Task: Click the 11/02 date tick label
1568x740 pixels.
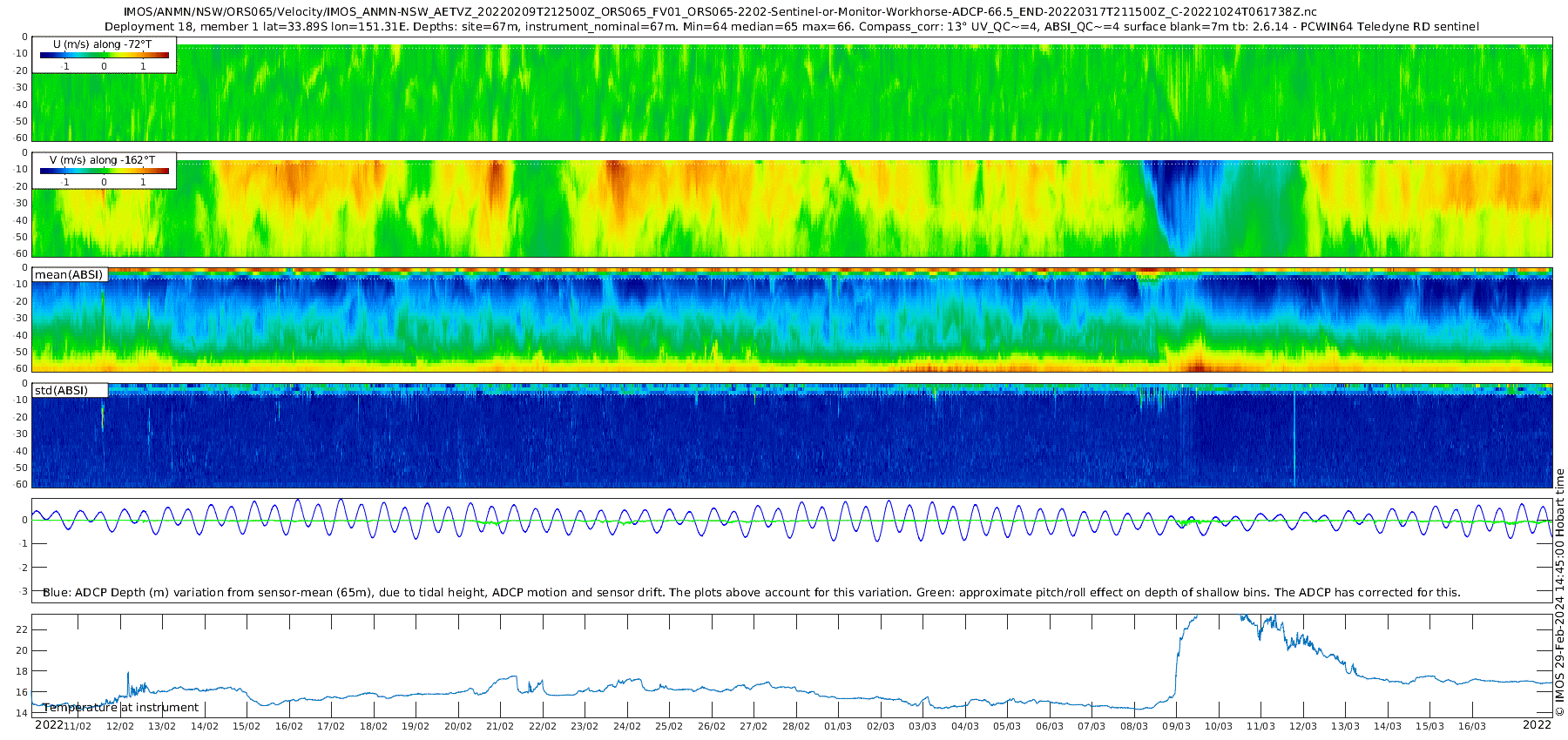Action: click(78, 726)
